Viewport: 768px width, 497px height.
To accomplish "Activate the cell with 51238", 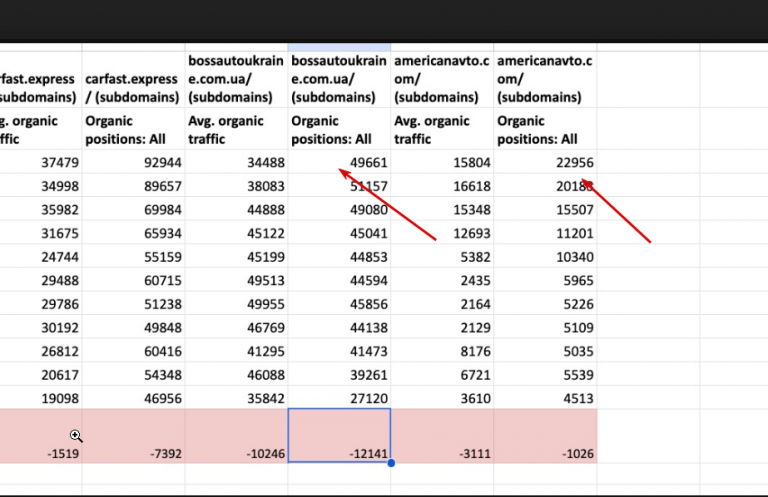I will 134,304.
